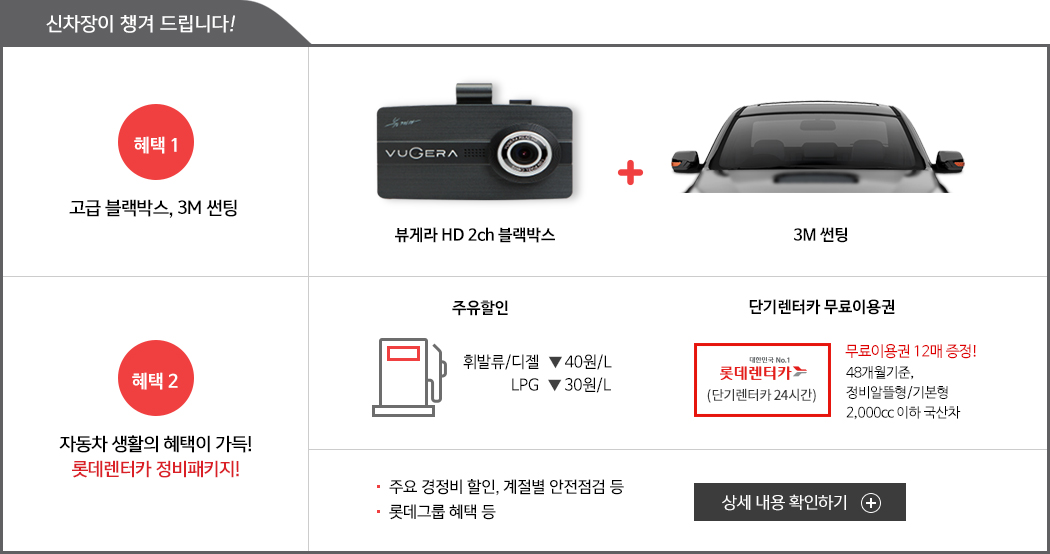Viewport: 1050px width, 554px height.
Task: Click the down triangle beside 30원/L
Action: (554, 385)
